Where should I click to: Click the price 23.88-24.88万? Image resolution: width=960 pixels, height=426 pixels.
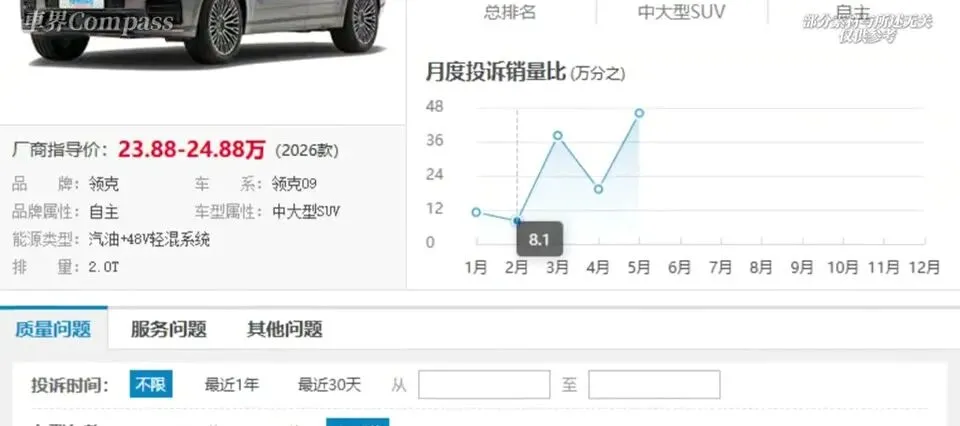(x=192, y=149)
